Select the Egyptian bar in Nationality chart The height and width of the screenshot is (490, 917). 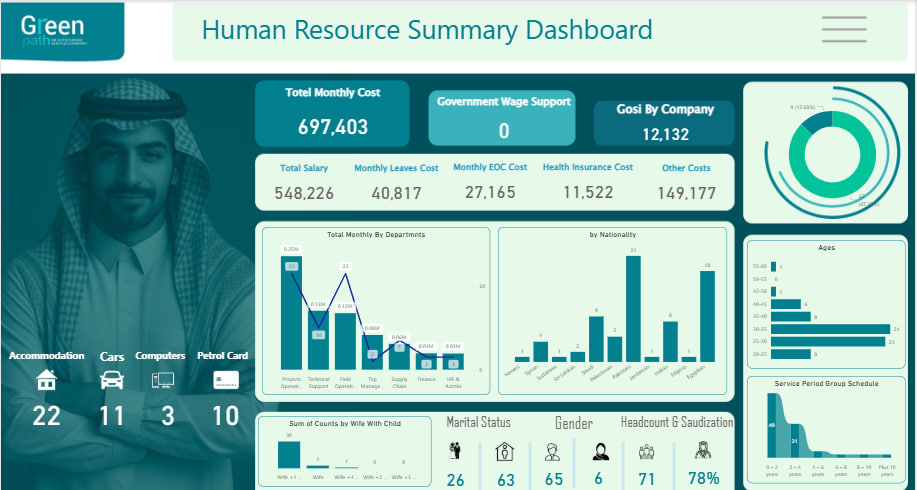tap(706, 315)
